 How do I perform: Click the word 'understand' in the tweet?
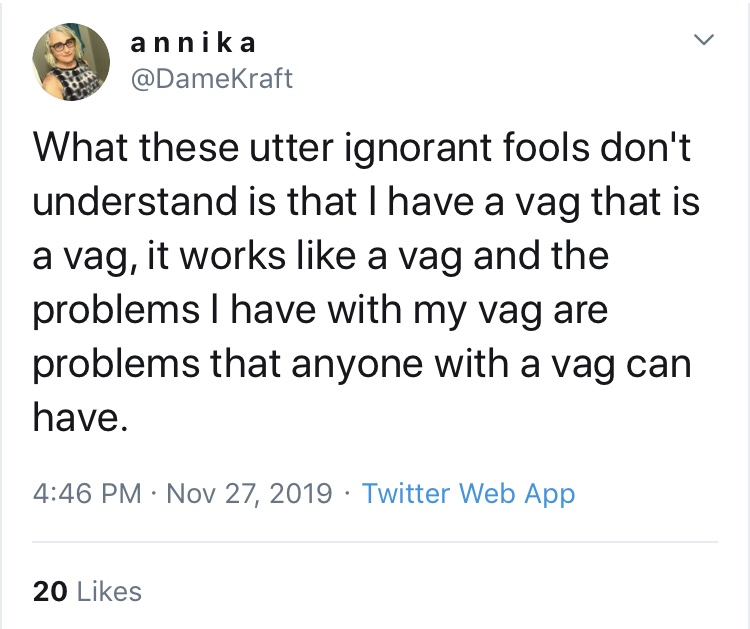point(134,203)
